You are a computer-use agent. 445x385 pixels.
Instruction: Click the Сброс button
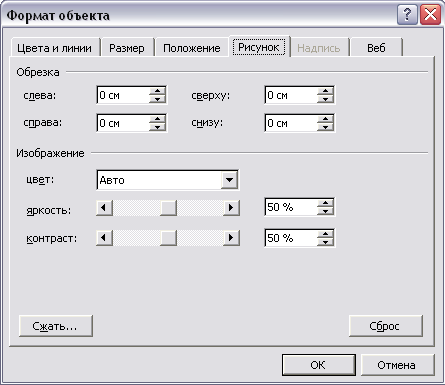pyautogui.click(x=386, y=326)
